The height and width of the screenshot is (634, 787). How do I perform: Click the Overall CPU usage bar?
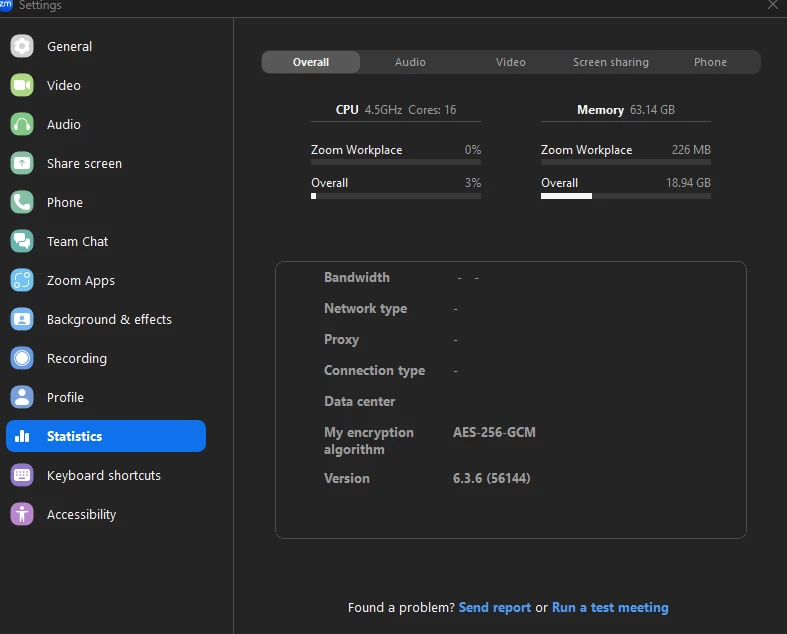click(396, 196)
